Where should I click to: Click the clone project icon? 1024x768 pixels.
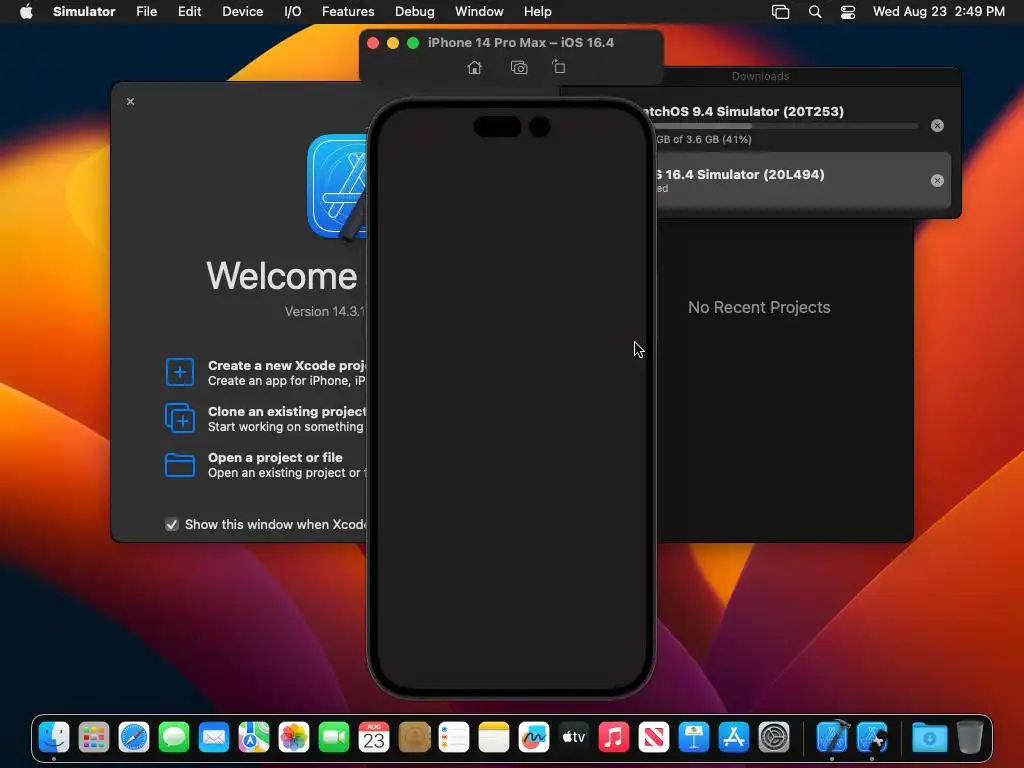tap(180, 418)
